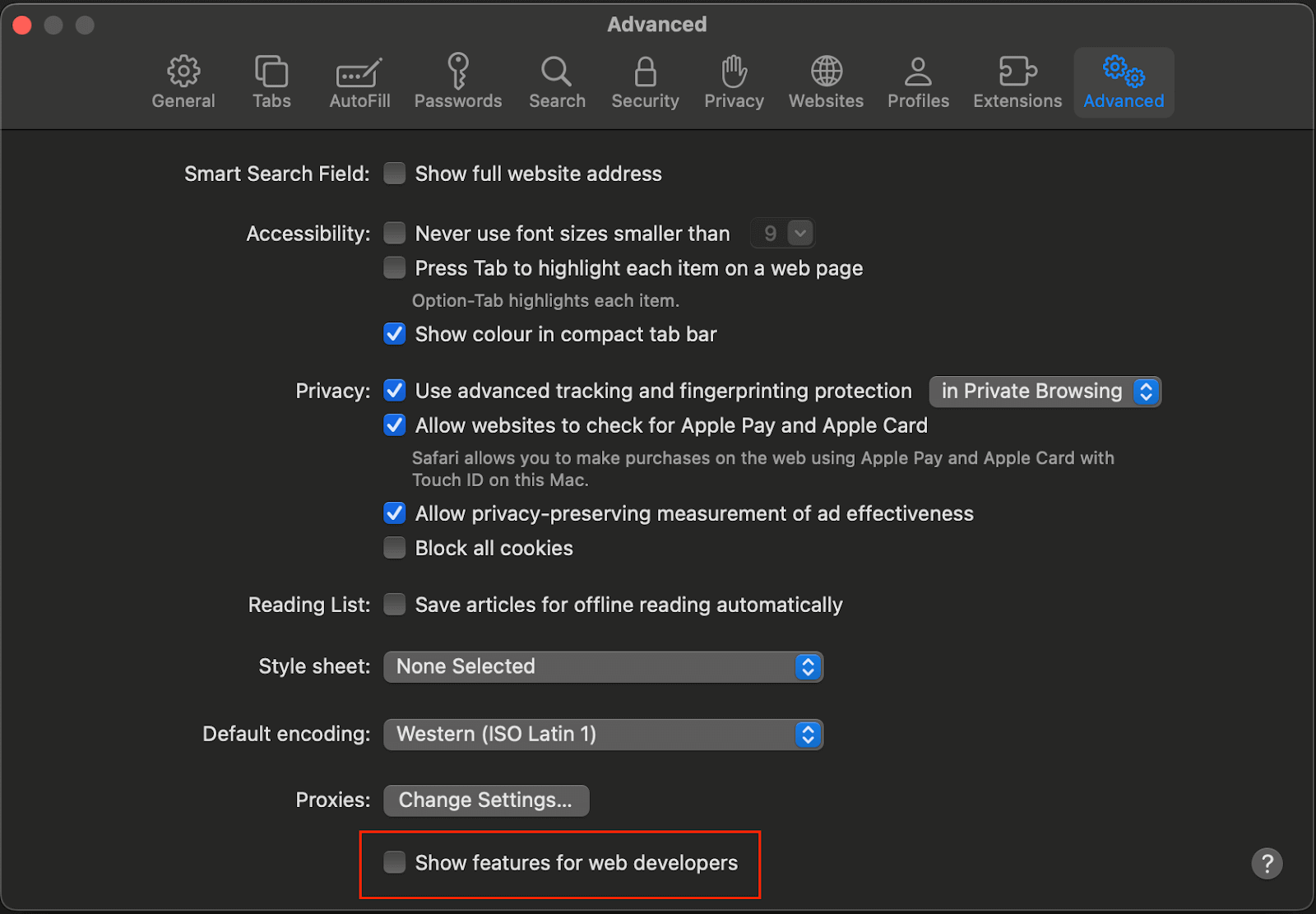Screen dimensions: 1316x914
Task: Click the Passwords key icon
Action: 458,80
